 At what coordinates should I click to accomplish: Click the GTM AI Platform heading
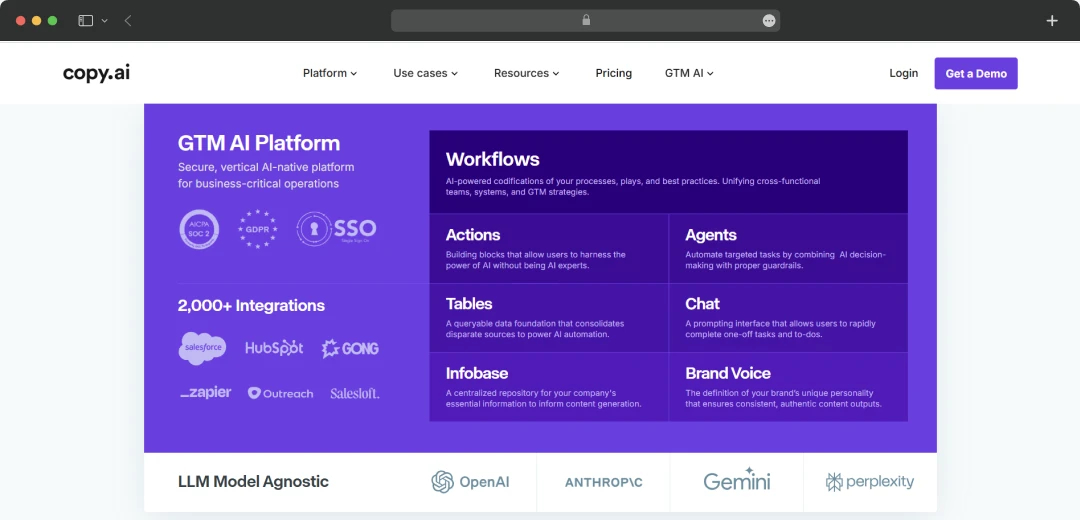(x=259, y=143)
